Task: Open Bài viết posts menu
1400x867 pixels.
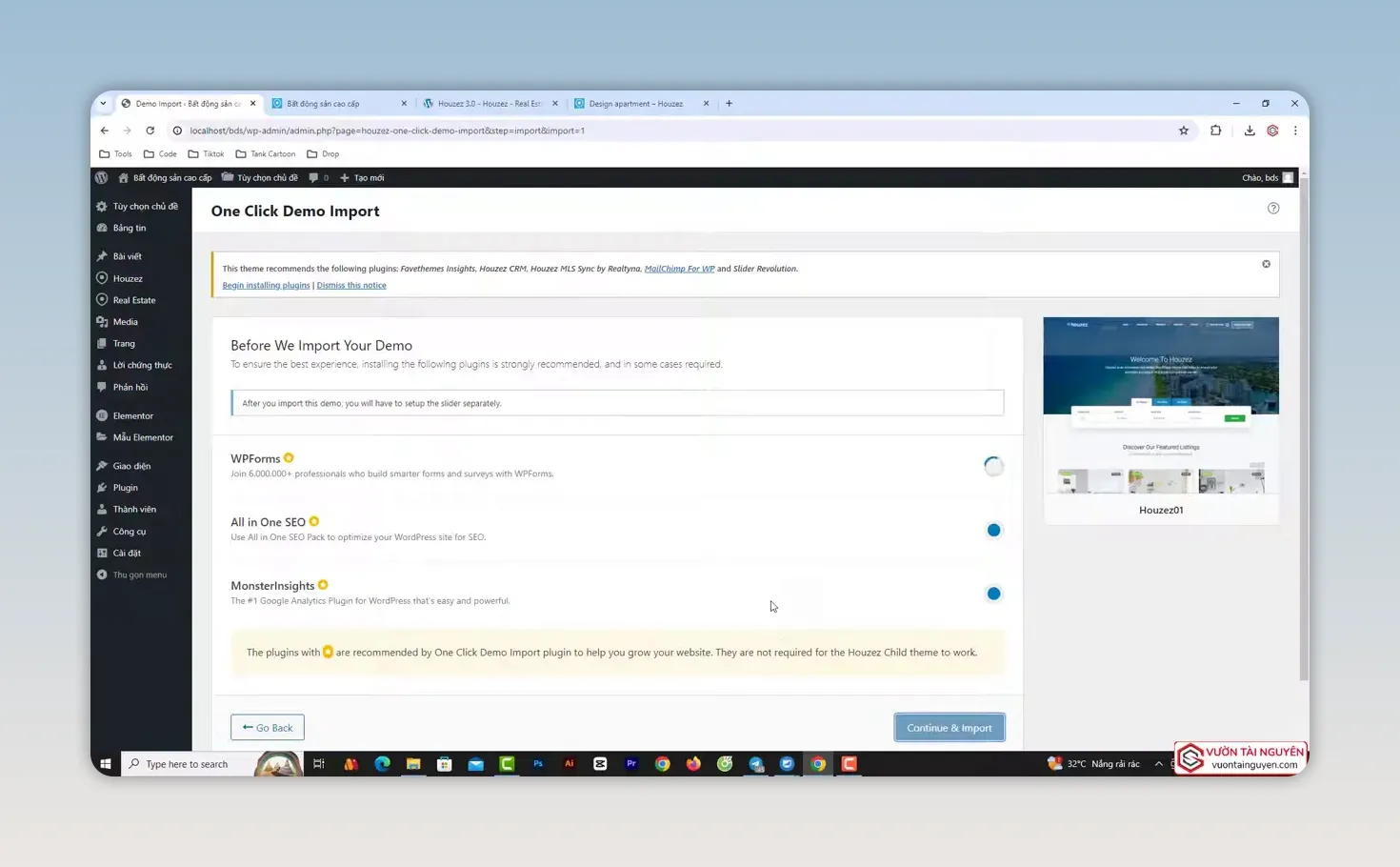Action: click(x=141, y=256)
